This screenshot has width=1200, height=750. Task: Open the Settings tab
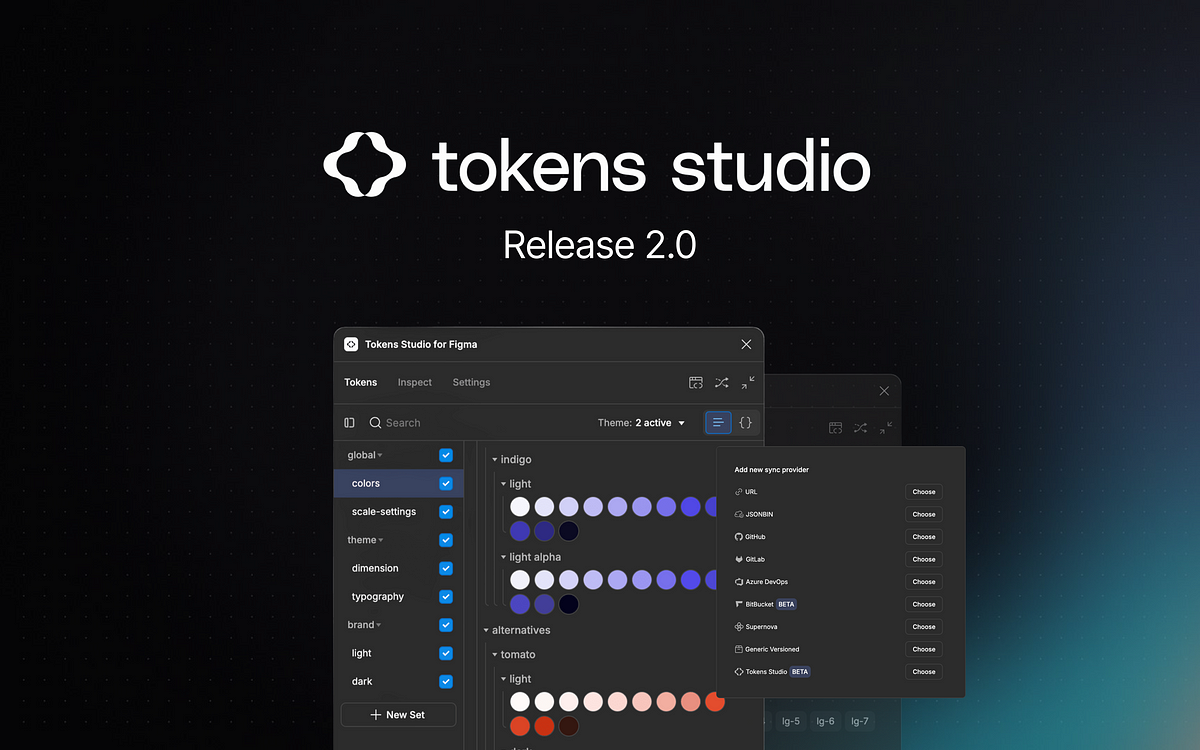pos(471,382)
